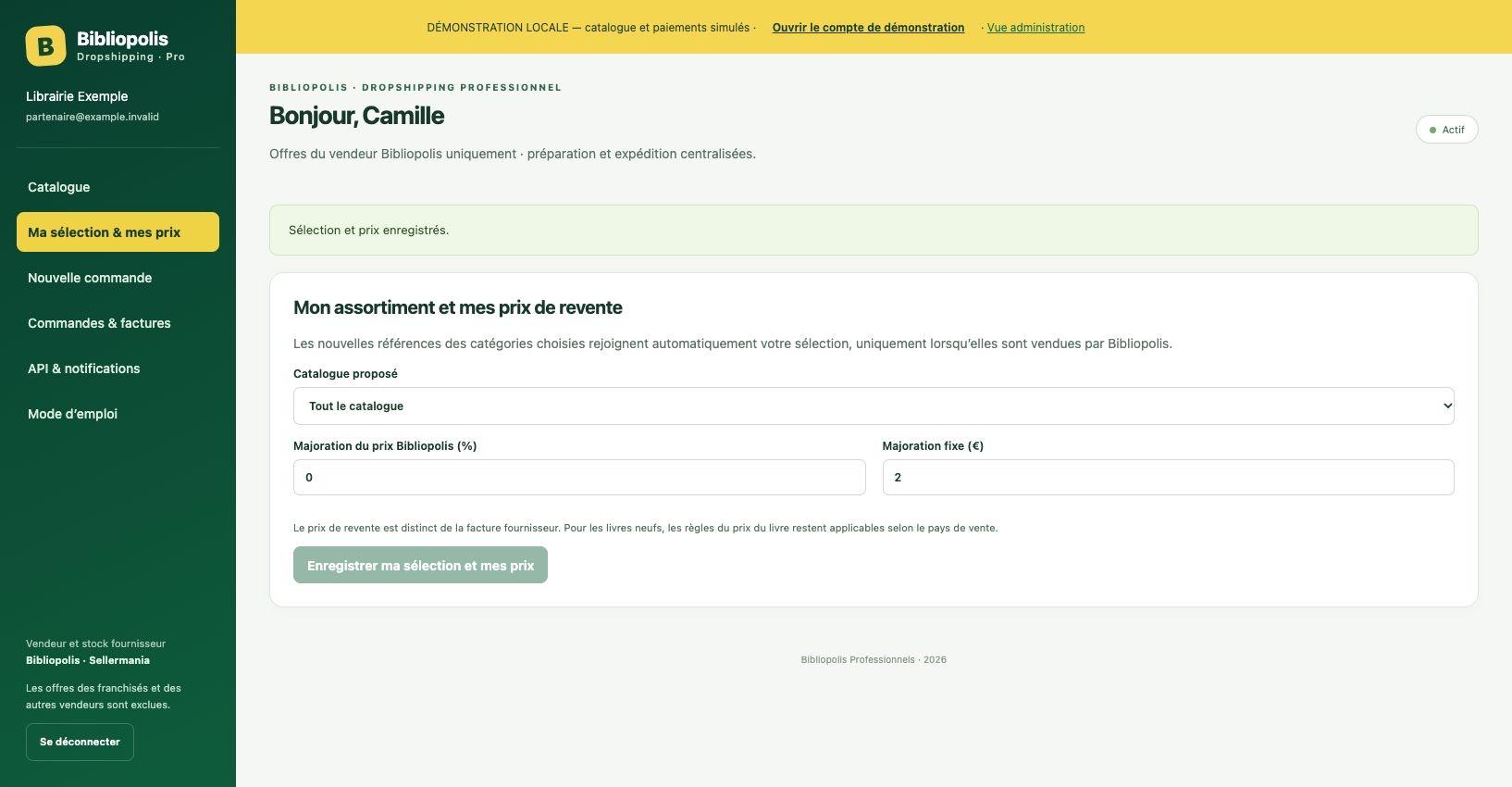The width and height of the screenshot is (1512, 787).
Task: Click the Bibliopolis · Sellermania vendor text
Action: click(88, 660)
